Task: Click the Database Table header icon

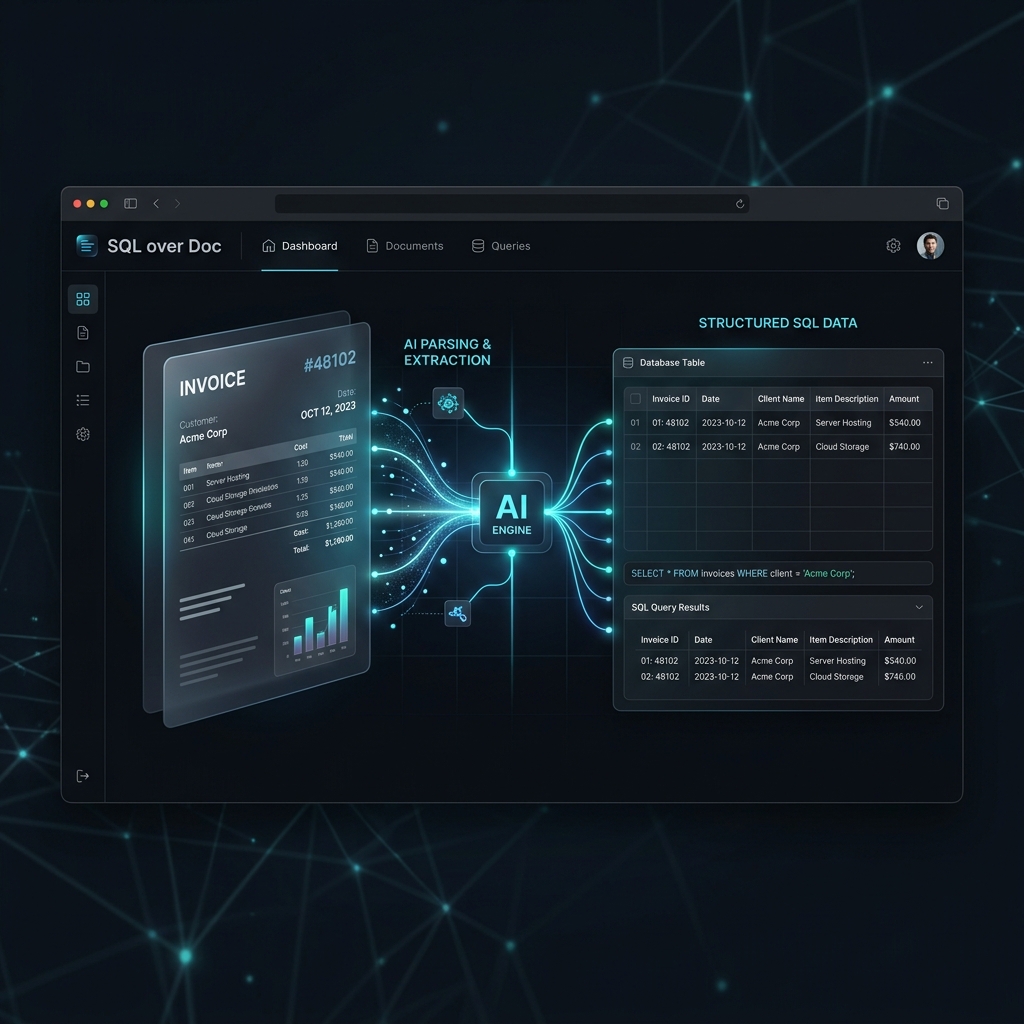Action: click(x=628, y=362)
